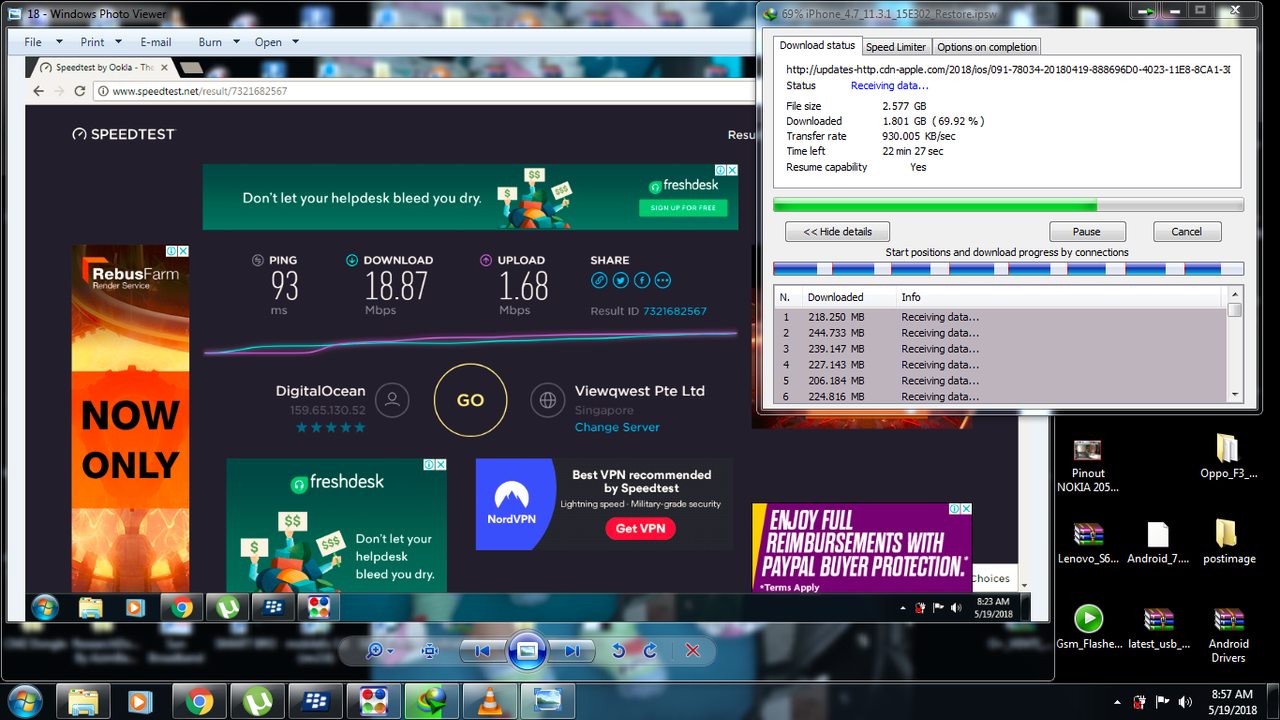Switch to the Speed Limiter tab
The image size is (1280, 720).
click(896, 47)
